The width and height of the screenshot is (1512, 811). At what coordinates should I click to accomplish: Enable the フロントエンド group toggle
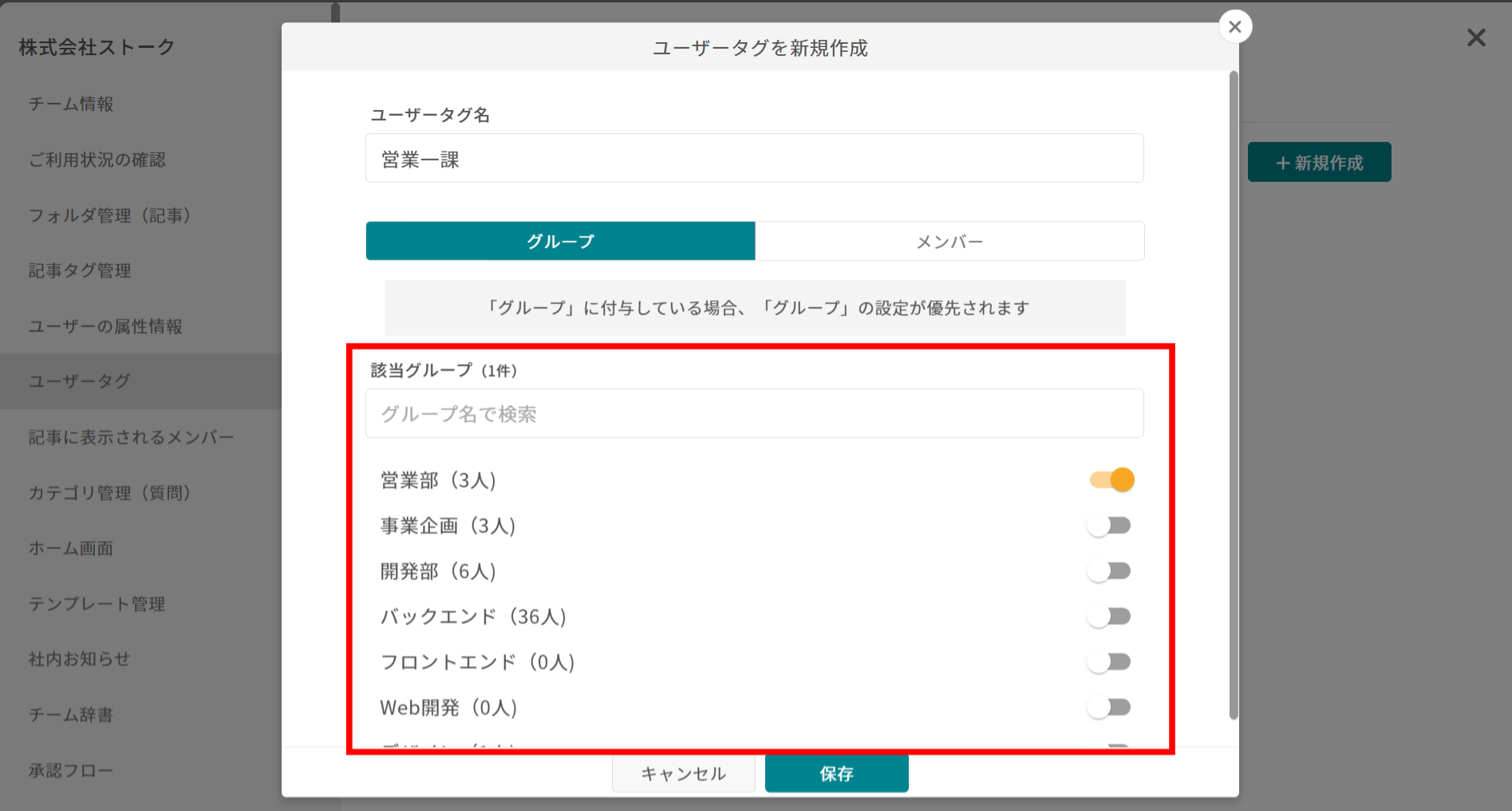coord(1111,661)
